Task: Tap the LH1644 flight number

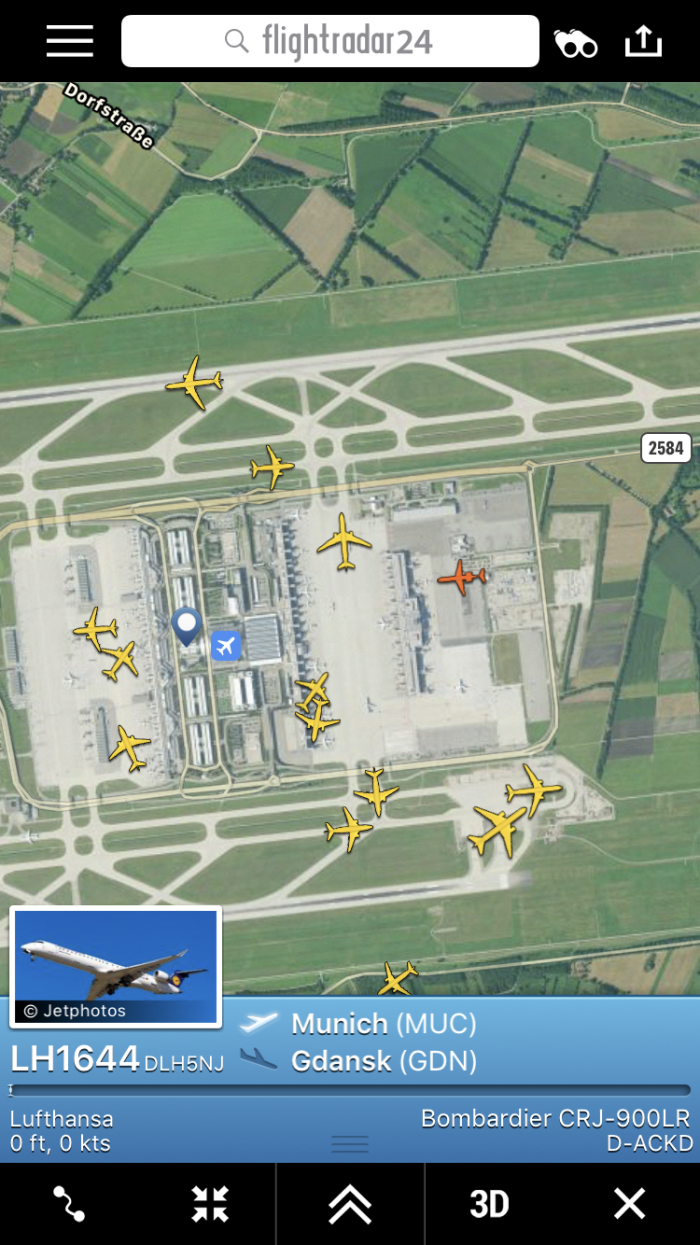Action: (x=75, y=1059)
